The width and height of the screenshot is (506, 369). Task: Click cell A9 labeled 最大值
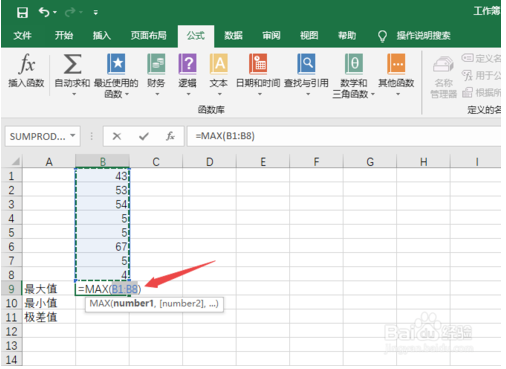(x=49, y=289)
